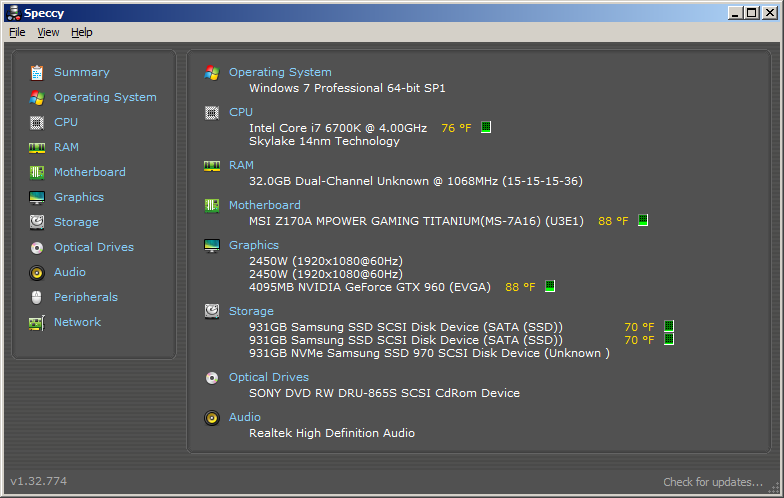Open Graphics section from sidebar

[79, 197]
